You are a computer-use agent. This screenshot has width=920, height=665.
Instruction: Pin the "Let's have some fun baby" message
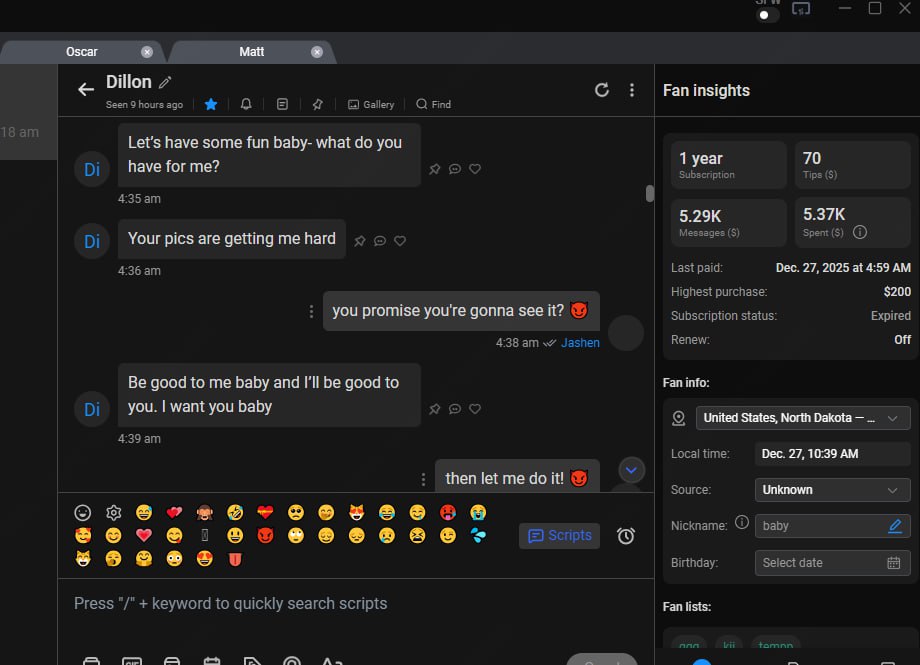(434, 169)
